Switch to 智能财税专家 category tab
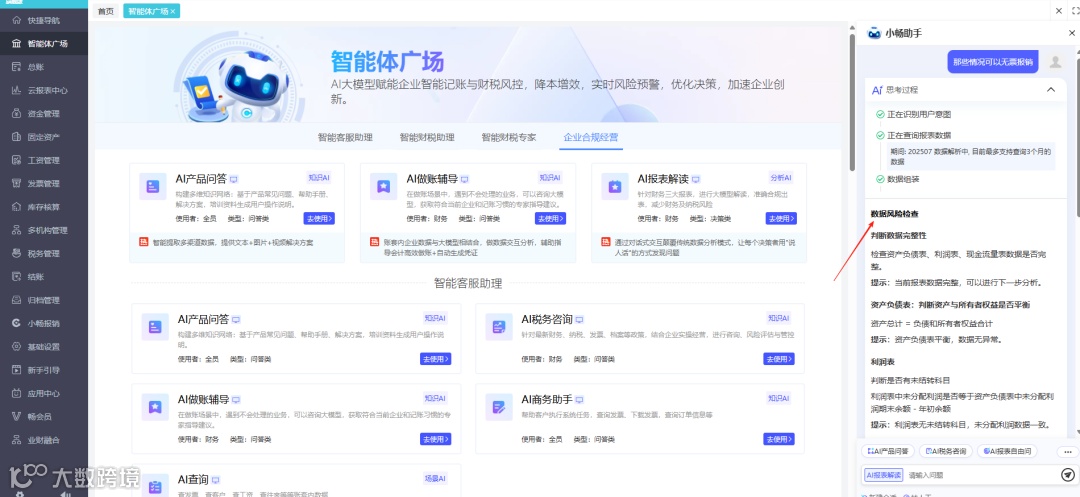Image resolution: width=1080 pixels, height=497 pixels. pyautogui.click(x=509, y=137)
